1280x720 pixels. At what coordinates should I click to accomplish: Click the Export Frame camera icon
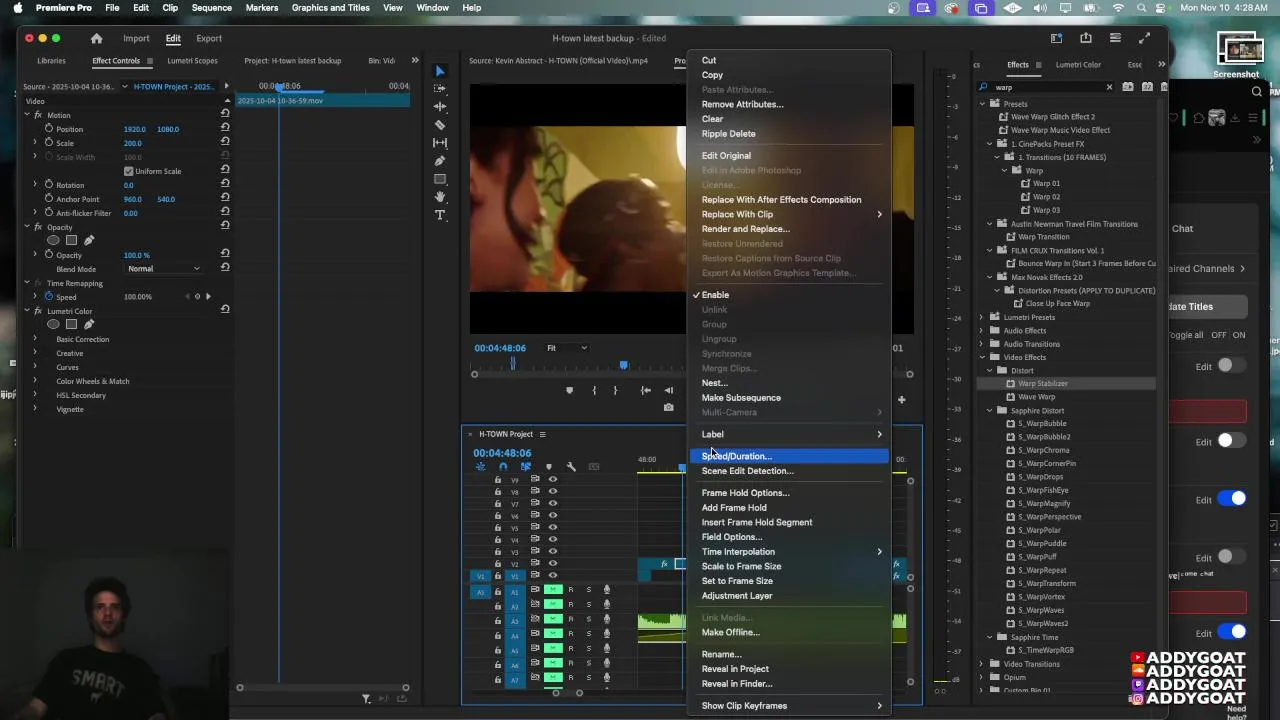(x=669, y=407)
